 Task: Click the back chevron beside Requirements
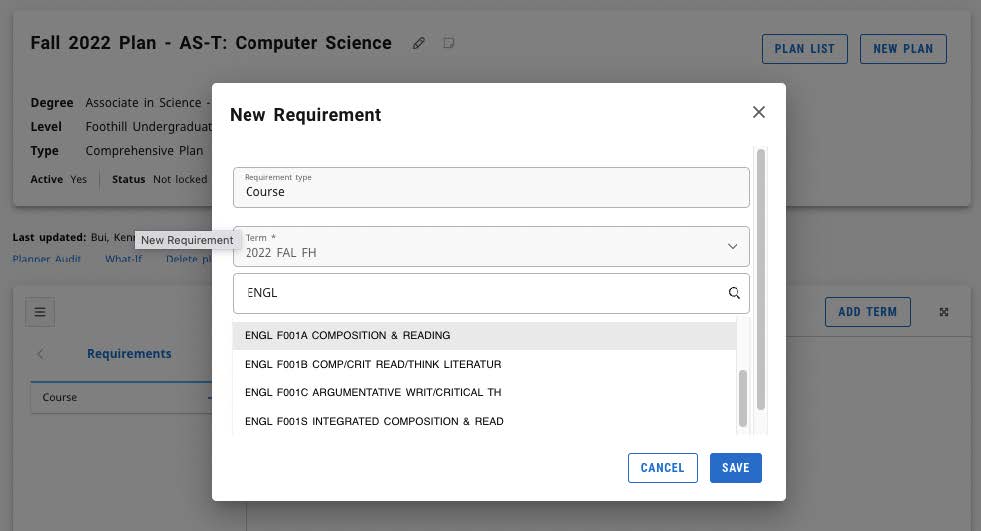pyautogui.click(x=41, y=354)
